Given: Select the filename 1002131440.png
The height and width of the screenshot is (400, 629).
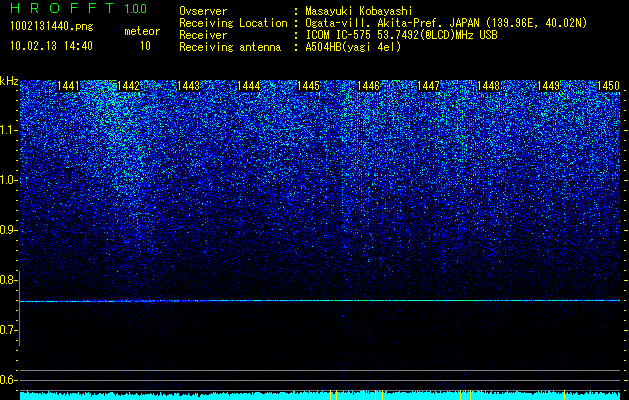Looking at the screenshot, I should [x=52, y=27].
